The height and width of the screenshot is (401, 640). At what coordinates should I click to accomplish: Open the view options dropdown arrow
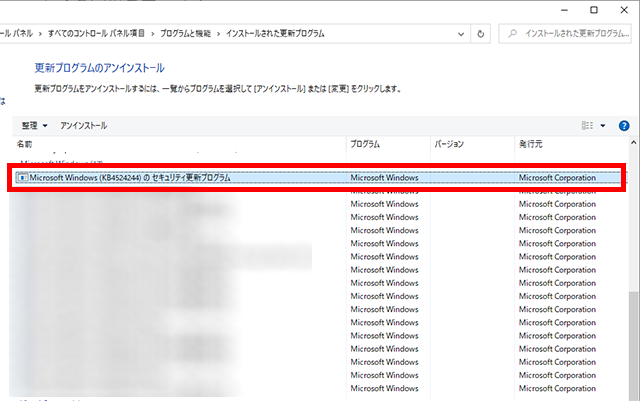pos(603,126)
